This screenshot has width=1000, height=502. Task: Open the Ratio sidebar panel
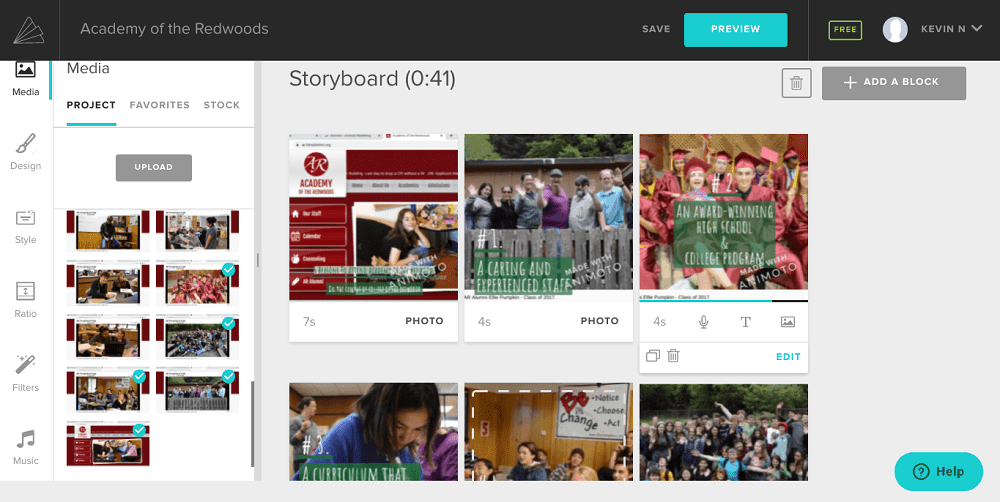click(26, 300)
